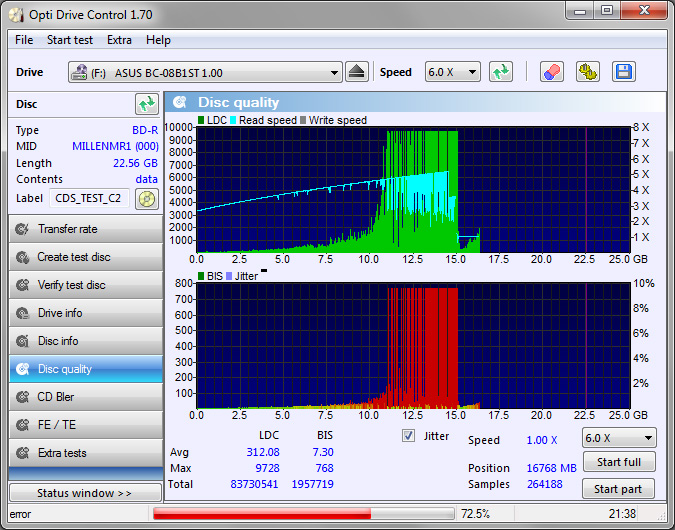Refresh disc info in Disc panel

coord(147,104)
